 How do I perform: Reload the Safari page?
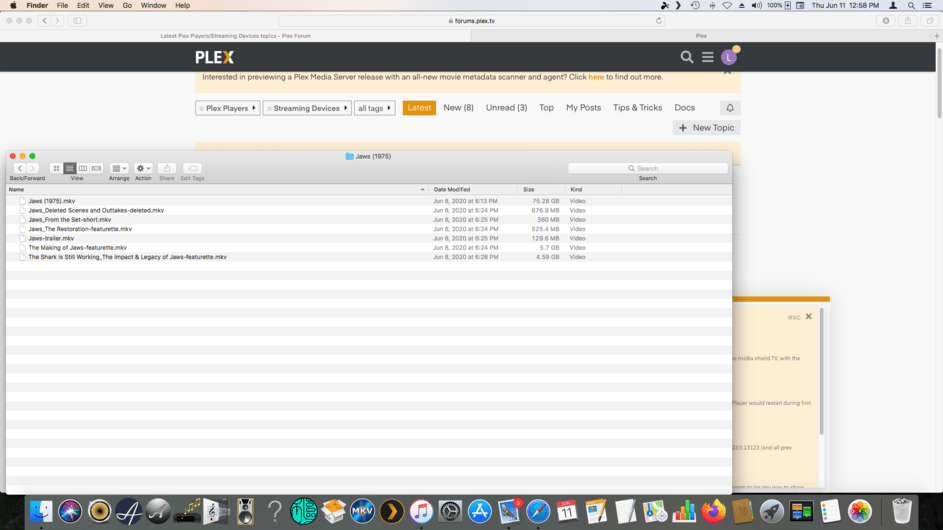(x=659, y=20)
